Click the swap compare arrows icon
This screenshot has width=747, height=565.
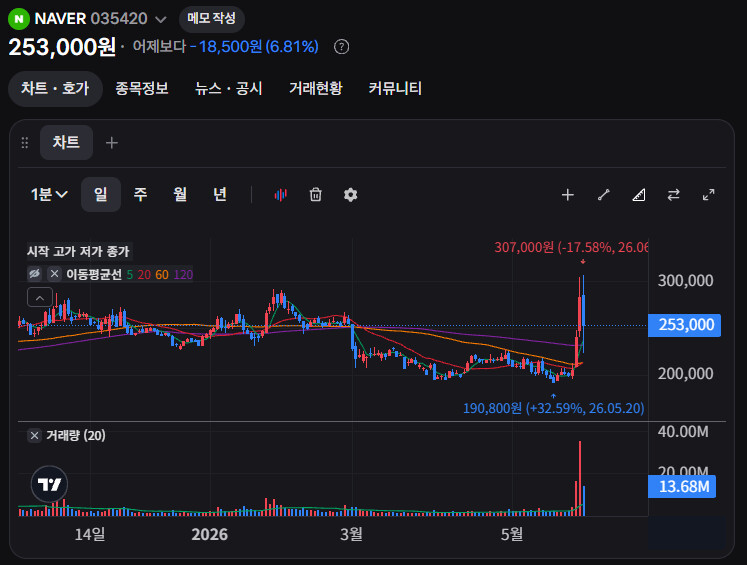(673, 195)
